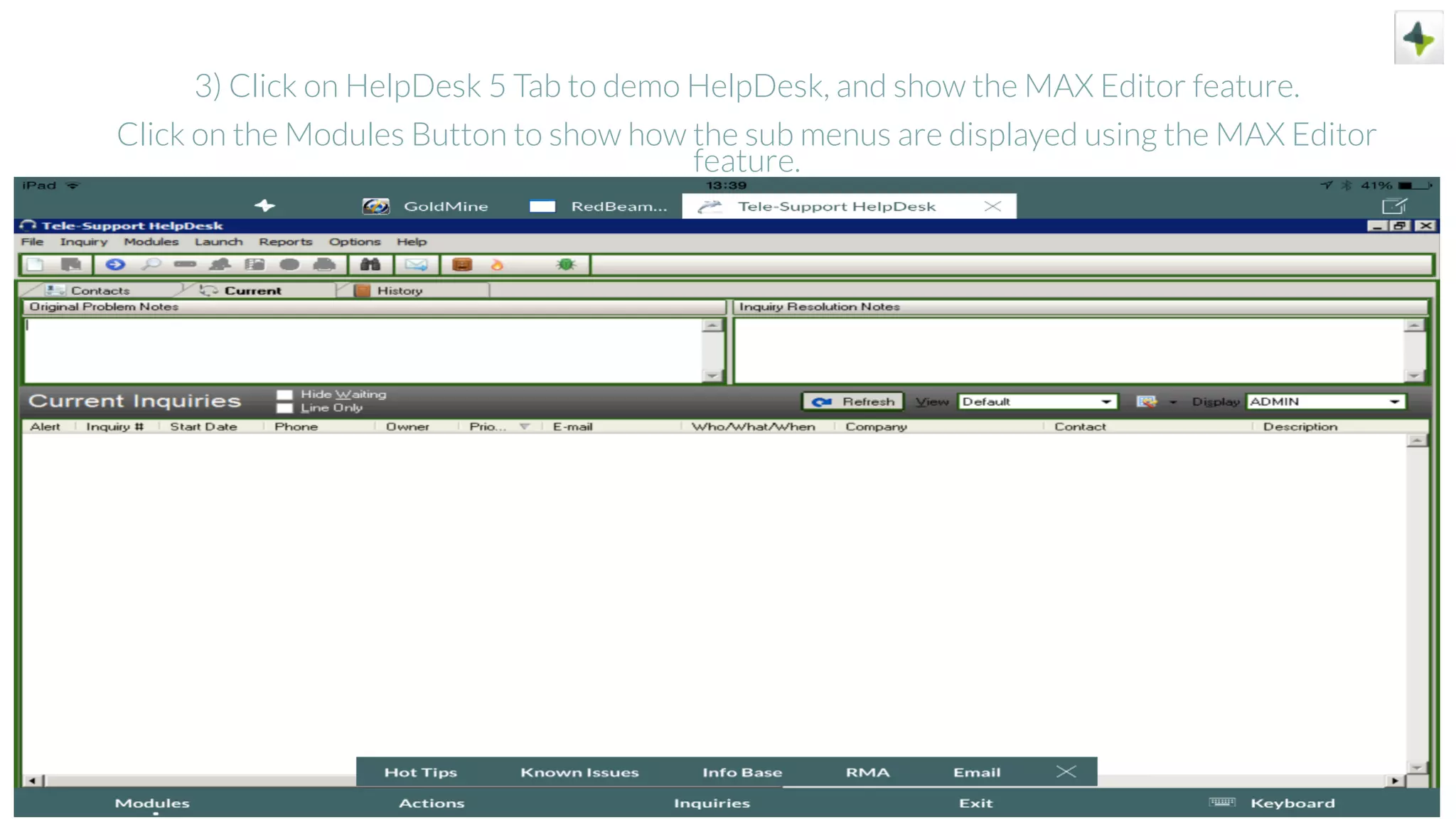Click the second toolbar icon beside new document

(71, 264)
